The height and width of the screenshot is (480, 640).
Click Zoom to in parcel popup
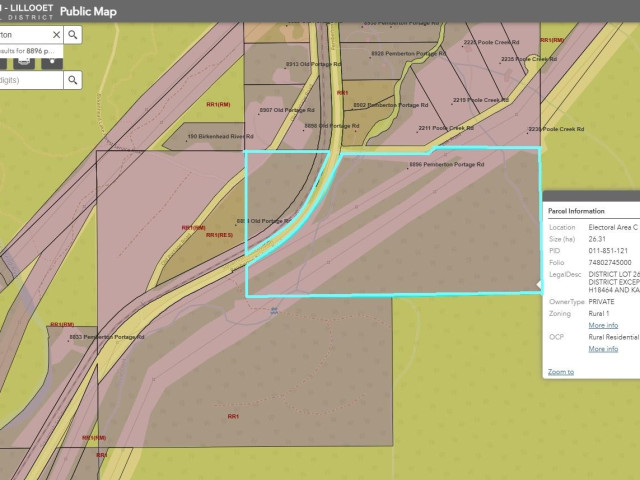(560, 371)
